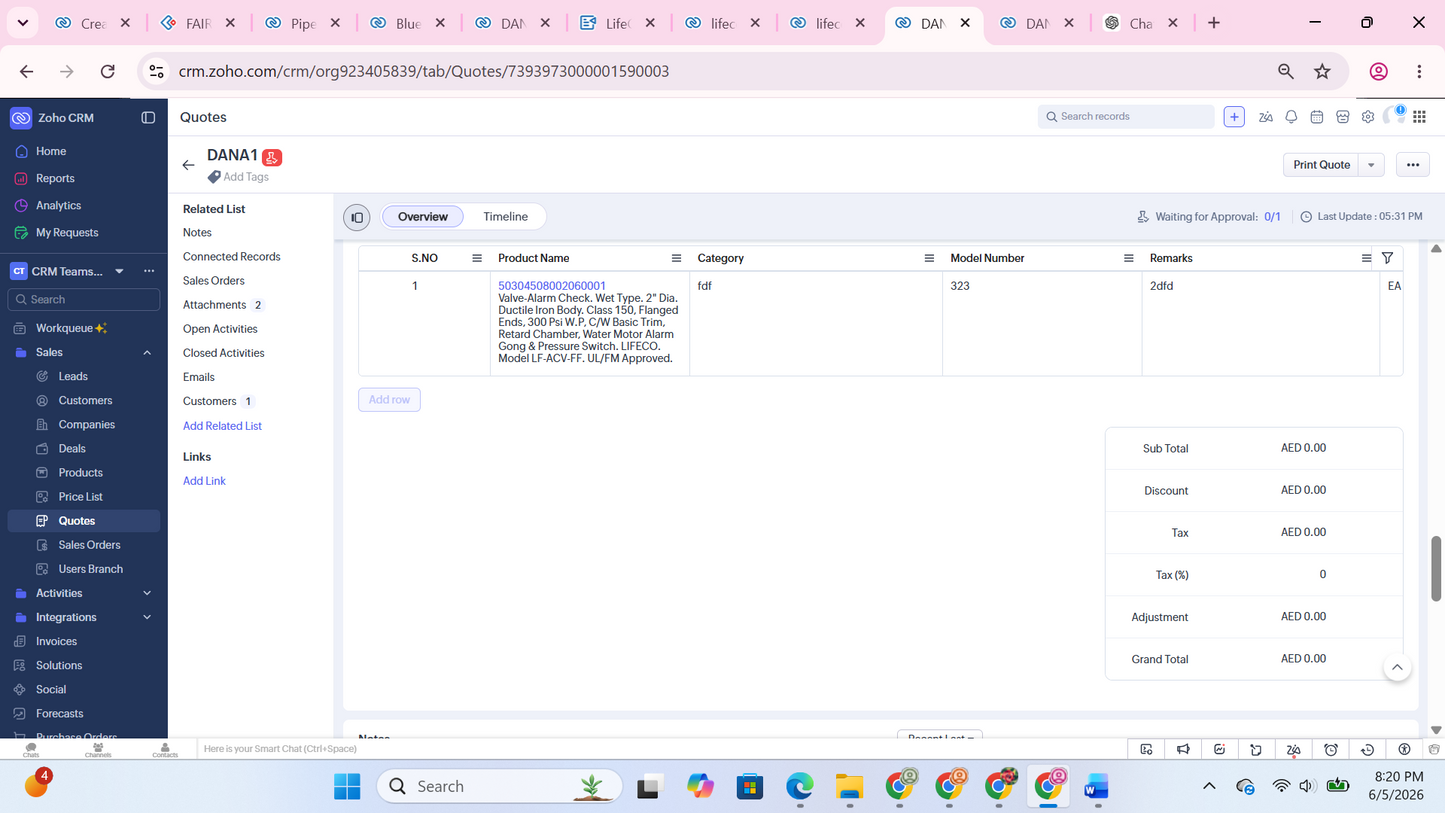1445x813 pixels.
Task: Click the filter funnel icon in the table header
Action: [x=1387, y=259]
